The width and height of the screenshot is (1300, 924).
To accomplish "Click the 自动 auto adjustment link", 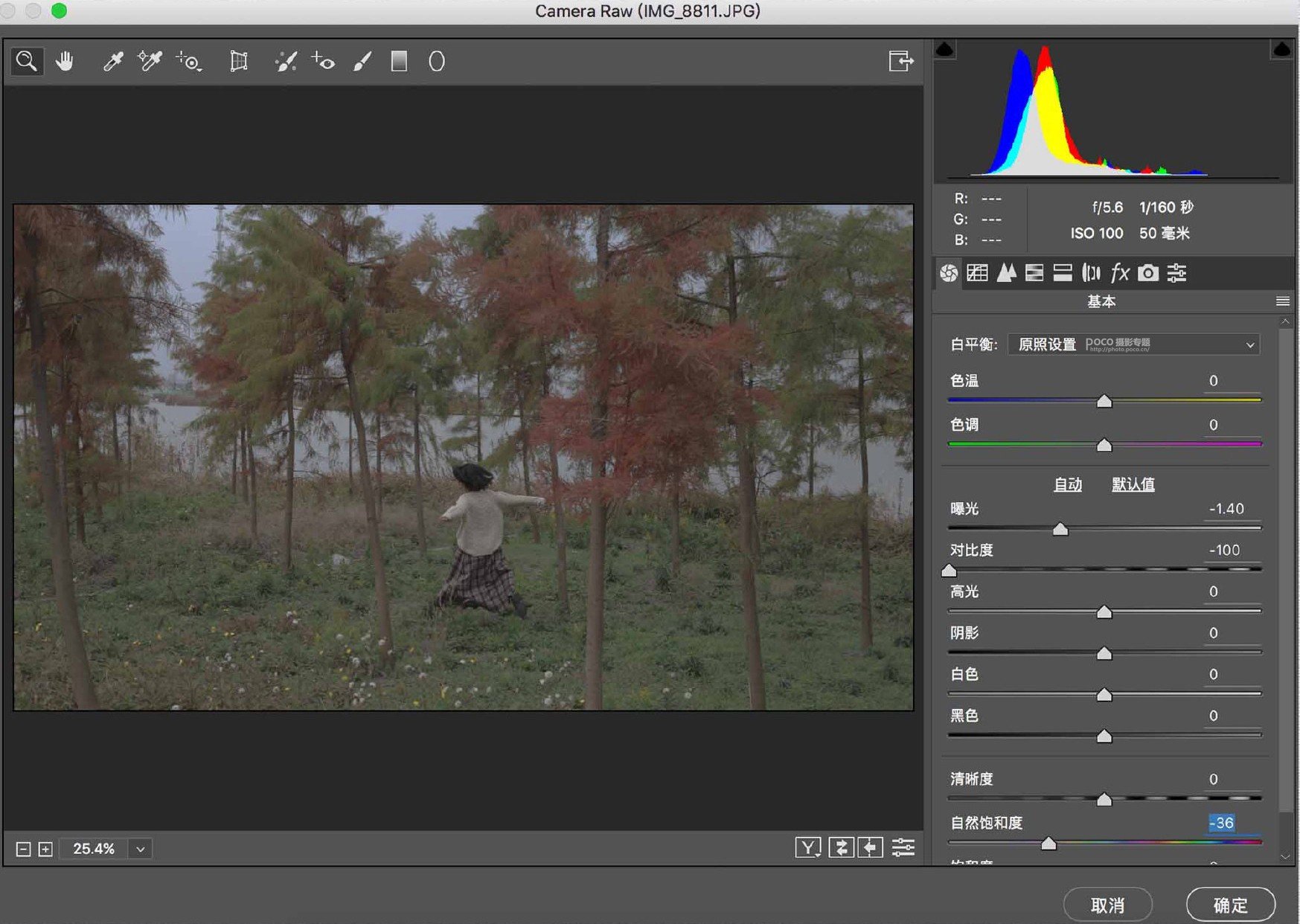I will (1068, 484).
